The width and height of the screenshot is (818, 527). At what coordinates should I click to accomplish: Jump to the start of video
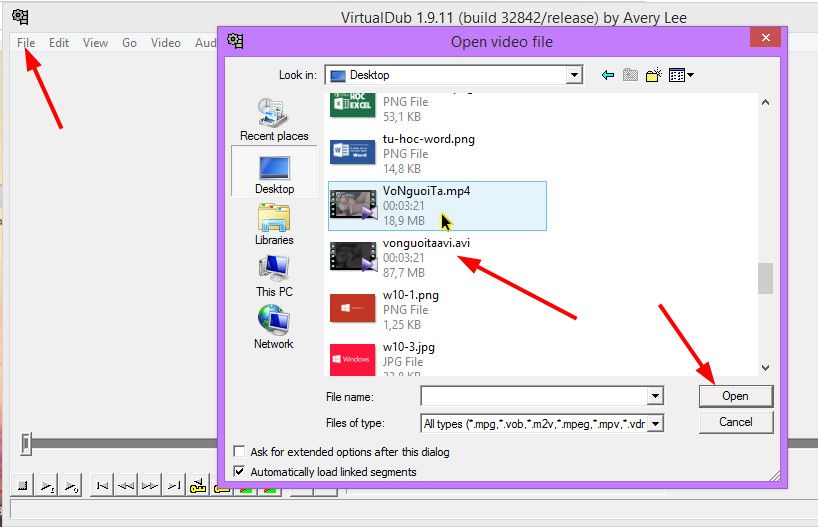tap(102, 486)
